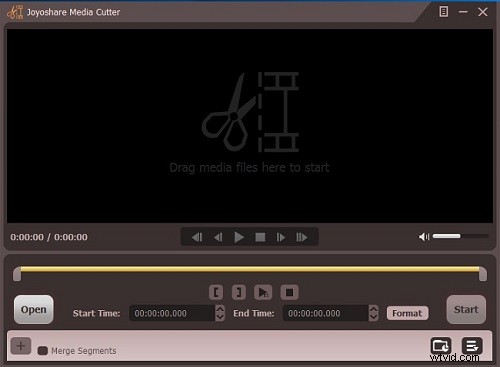
Task: Click the Start Time input field
Action: [172, 313]
